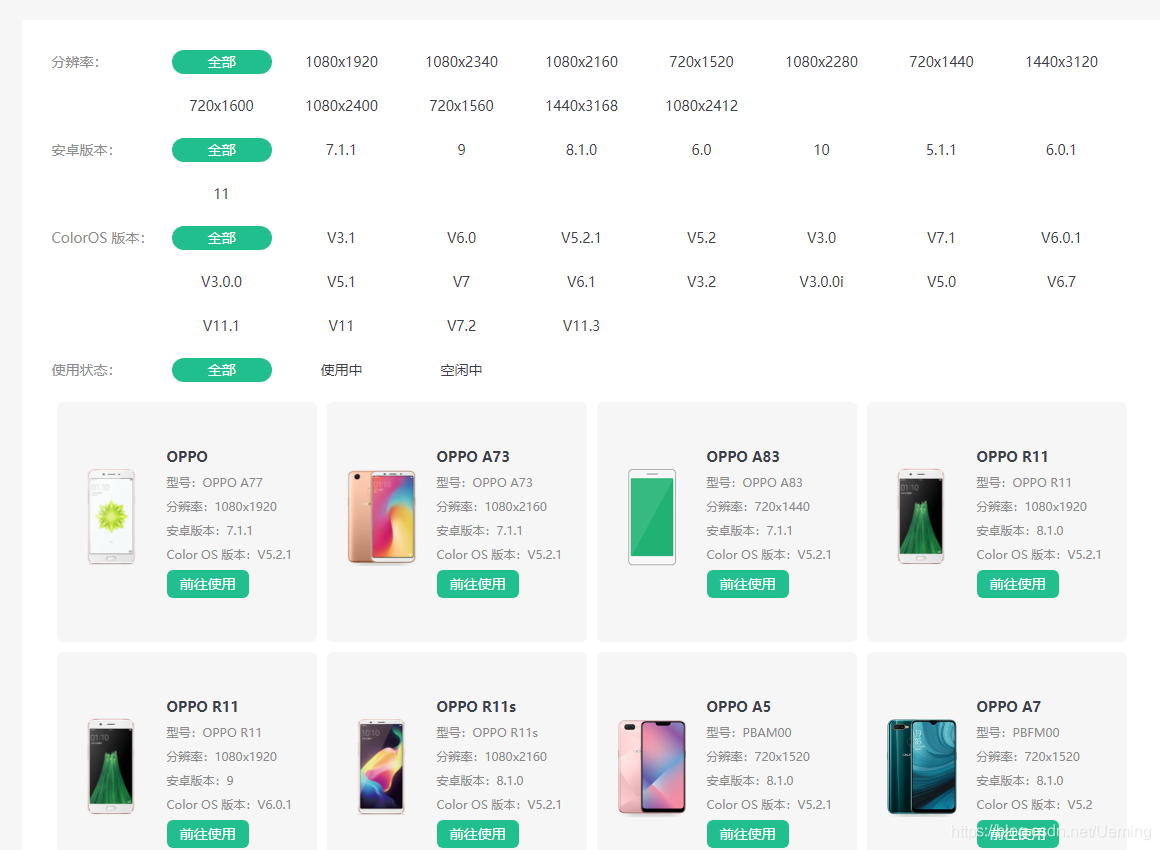Filter by resolution 1080x2412

pos(701,106)
